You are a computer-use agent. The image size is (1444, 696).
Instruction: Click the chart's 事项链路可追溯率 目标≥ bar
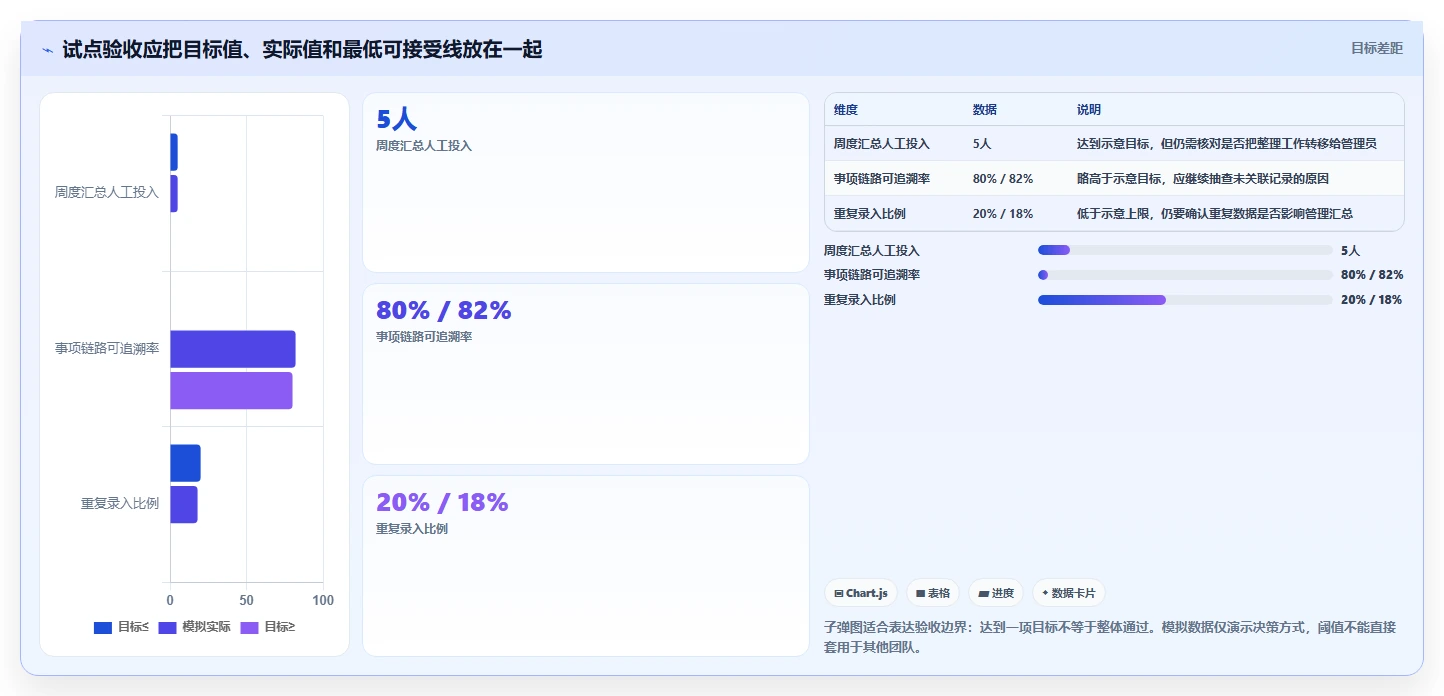tap(231, 391)
